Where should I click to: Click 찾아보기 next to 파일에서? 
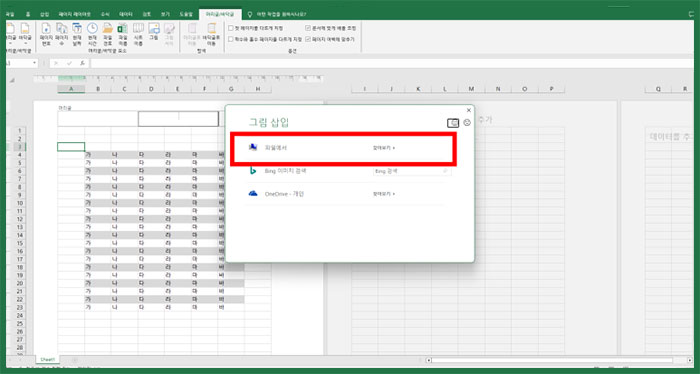click(384, 148)
